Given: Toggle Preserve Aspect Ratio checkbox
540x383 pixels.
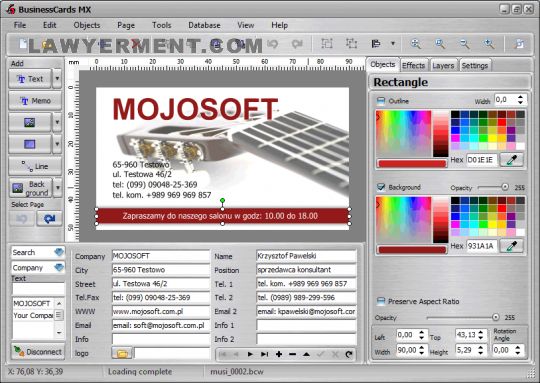Looking at the screenshot, I should coord(381,301).
